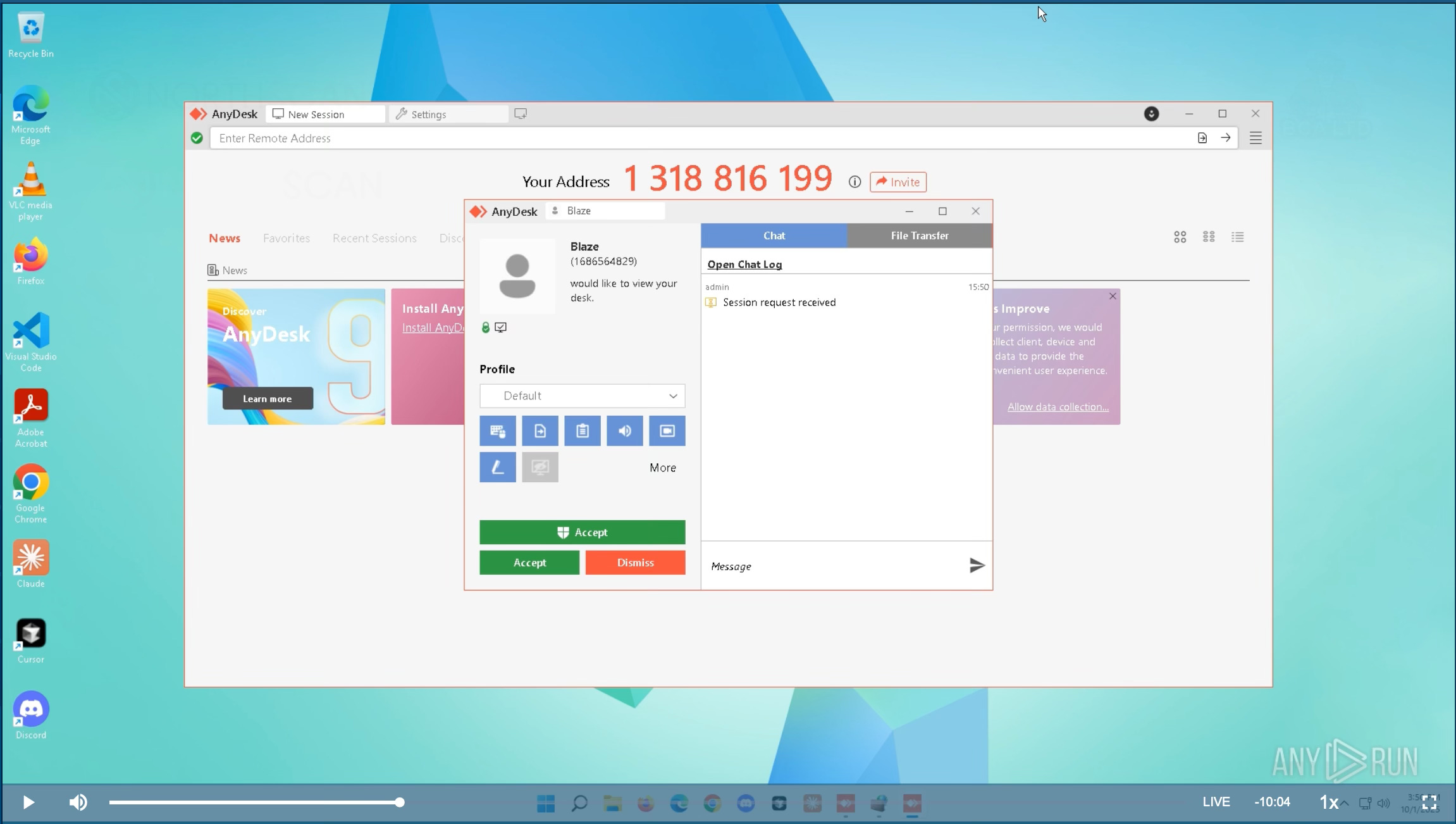This screenshot has width=1456, height=824.
Task: Switch to list view layout icon
Action: point(1237,237)
